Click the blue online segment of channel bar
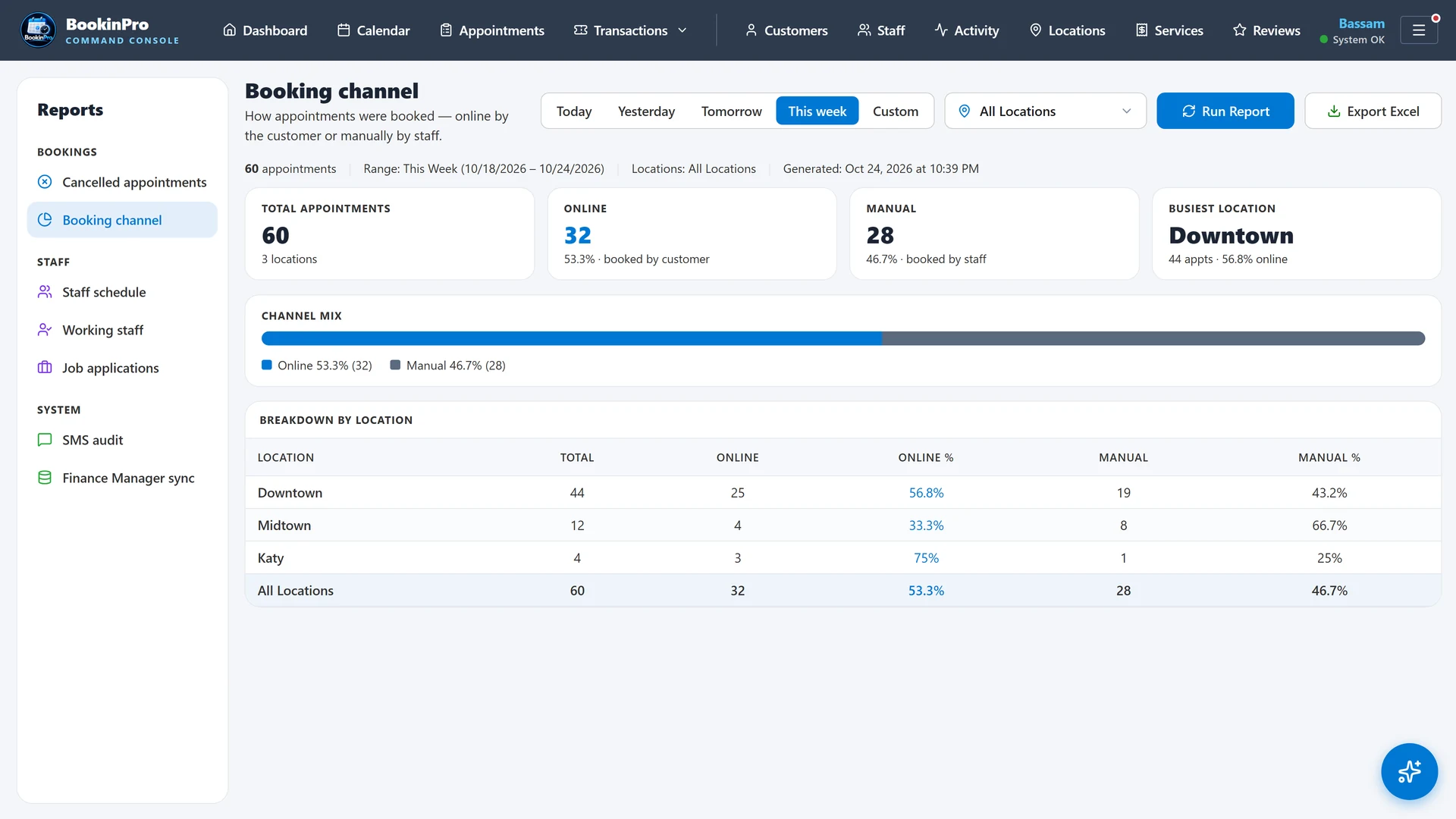 571,338
